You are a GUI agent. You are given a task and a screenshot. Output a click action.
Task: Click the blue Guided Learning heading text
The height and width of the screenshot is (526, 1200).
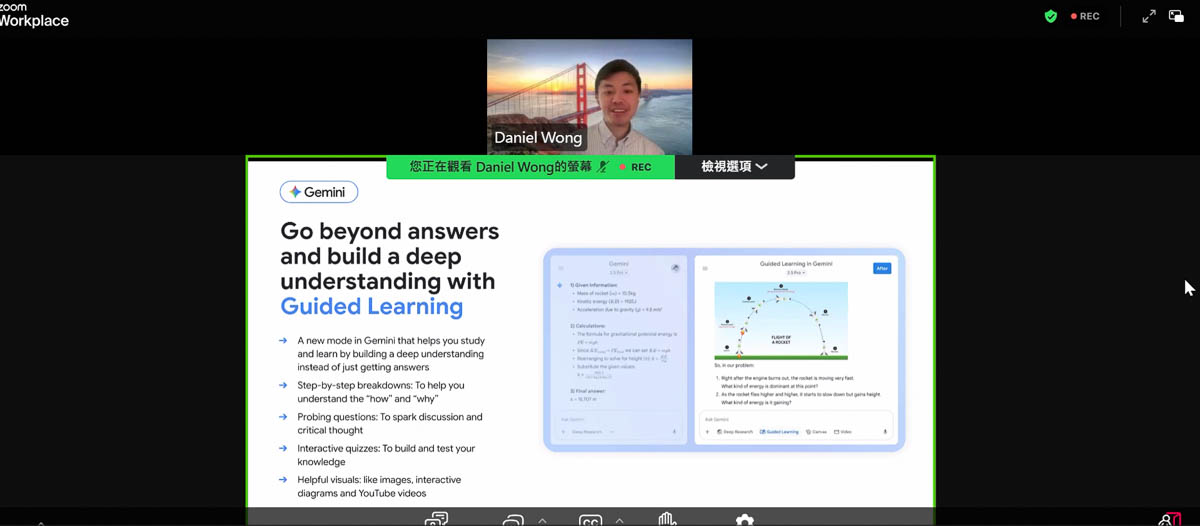372,306
